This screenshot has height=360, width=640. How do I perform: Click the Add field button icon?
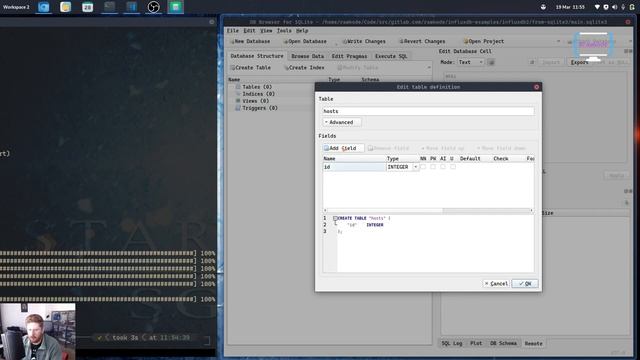(326, 148)
